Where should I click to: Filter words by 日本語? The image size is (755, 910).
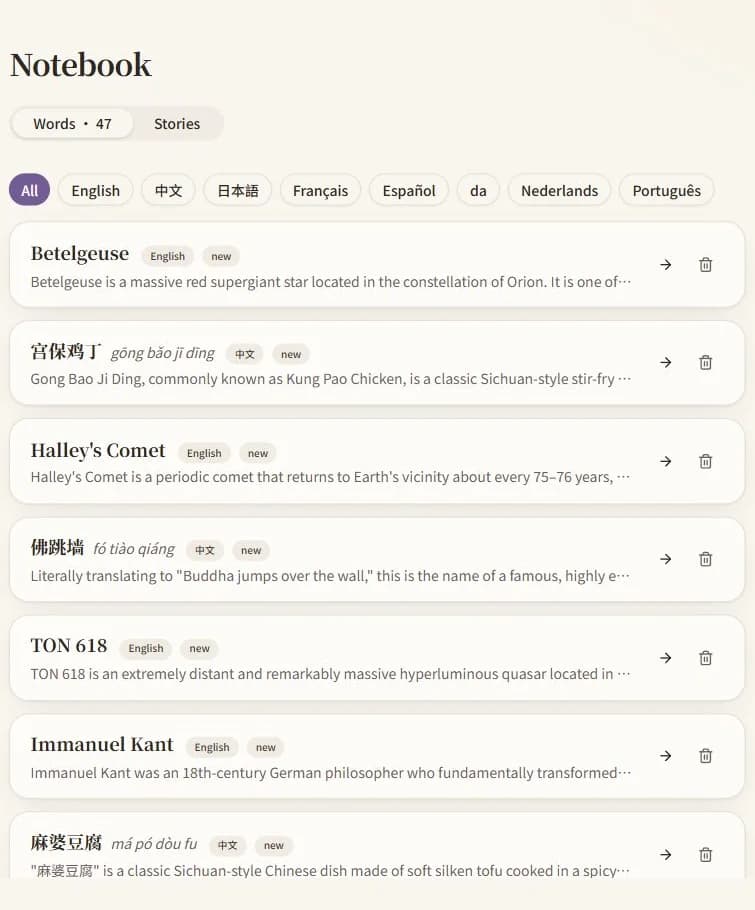(x=237, y=190)
